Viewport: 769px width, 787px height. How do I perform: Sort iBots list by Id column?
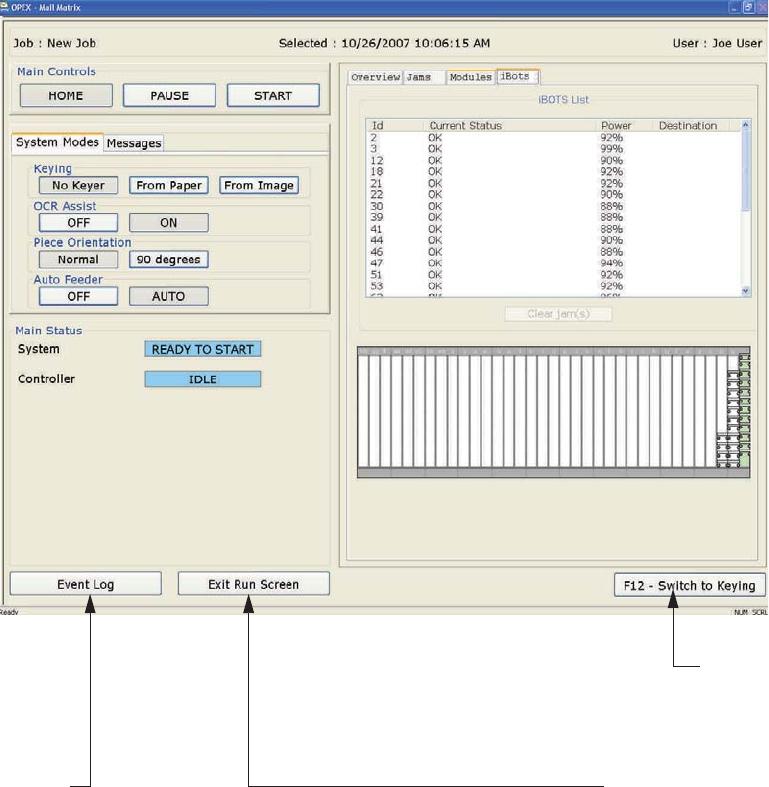[395, 125]
